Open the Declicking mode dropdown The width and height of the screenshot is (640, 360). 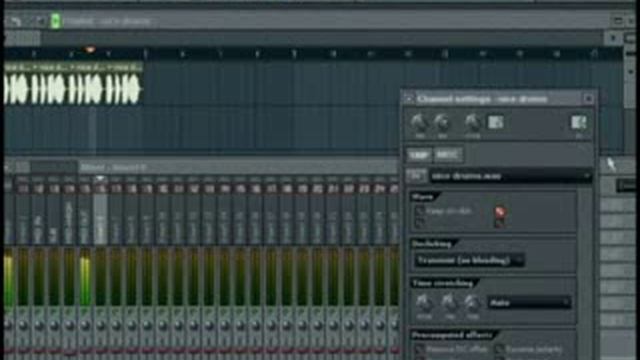[x=469, y=260]
